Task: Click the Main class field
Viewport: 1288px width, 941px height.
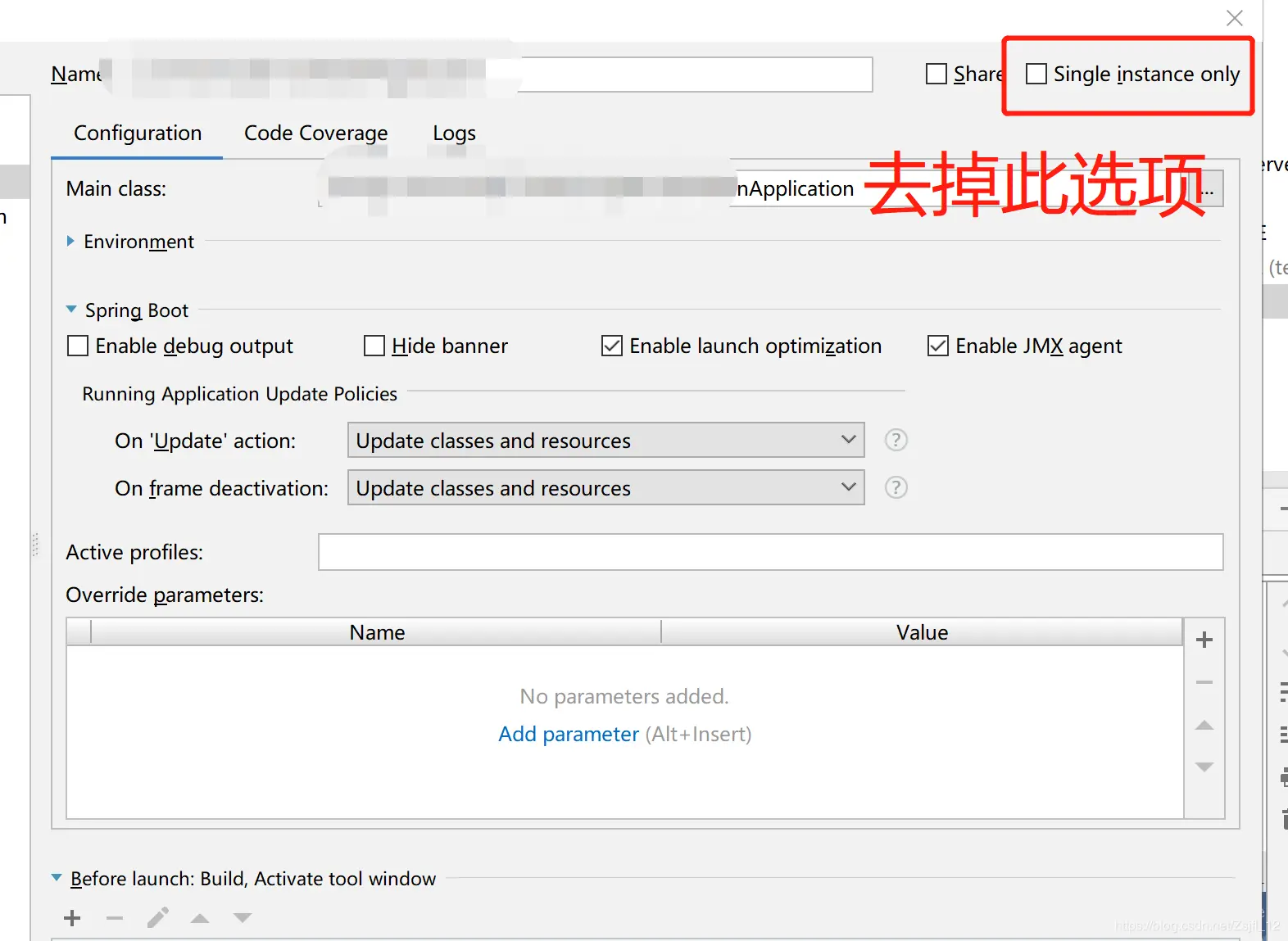Action: [755, 188]
